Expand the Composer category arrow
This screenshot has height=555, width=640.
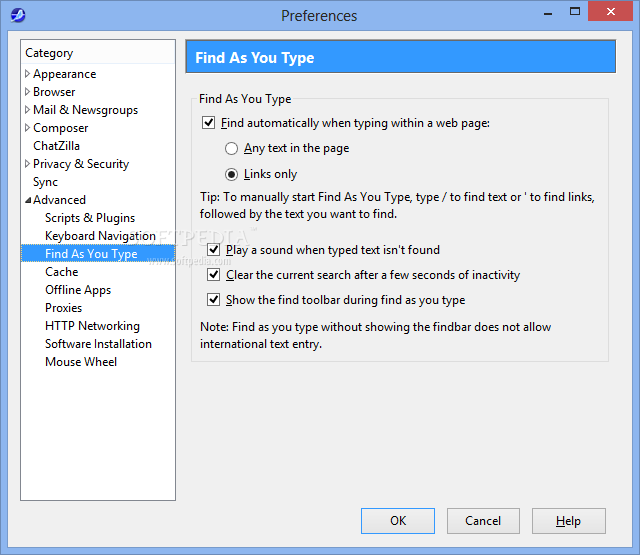click(x=27, y=128)
